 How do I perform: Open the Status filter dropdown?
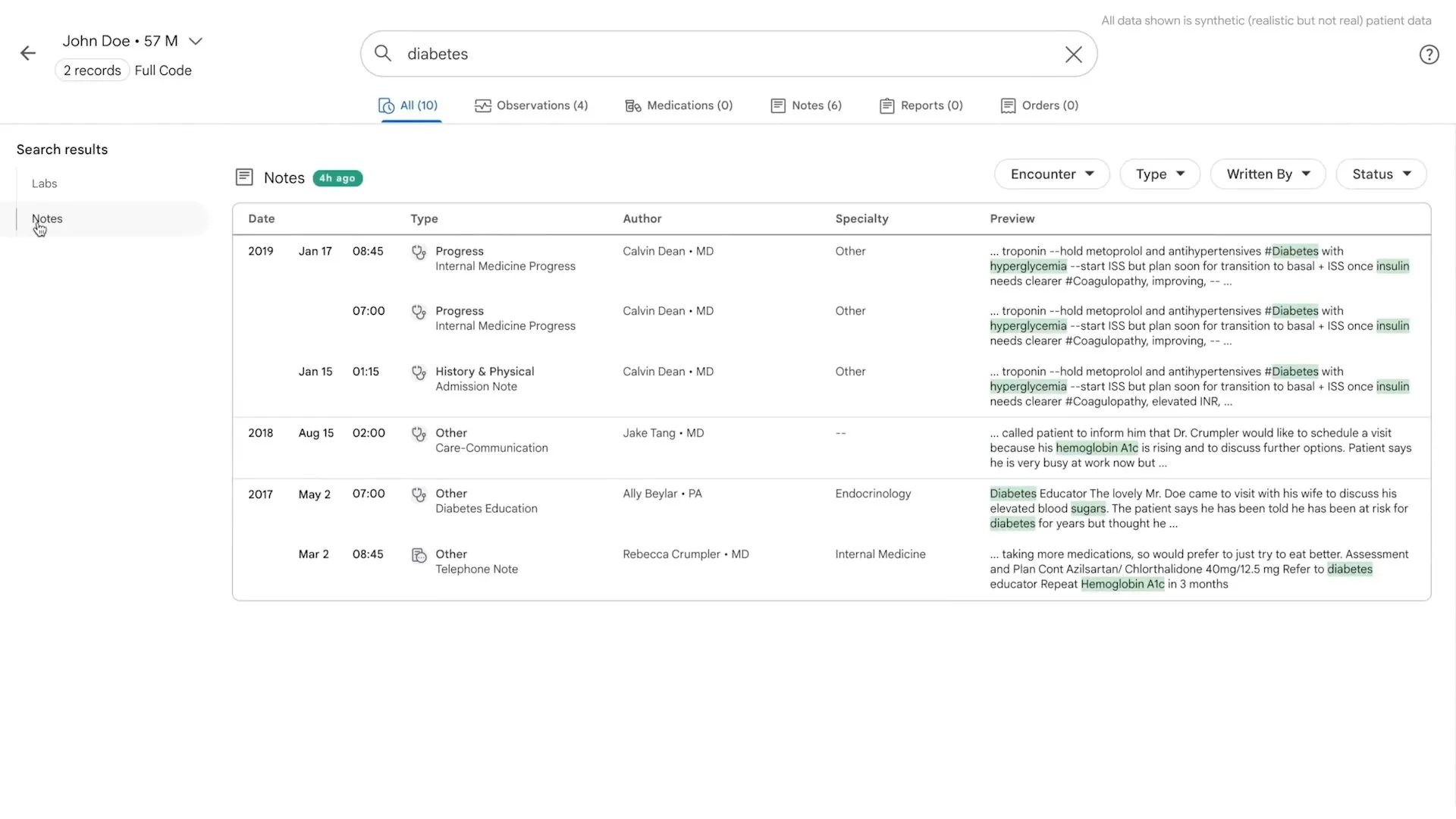point(1381,174)
